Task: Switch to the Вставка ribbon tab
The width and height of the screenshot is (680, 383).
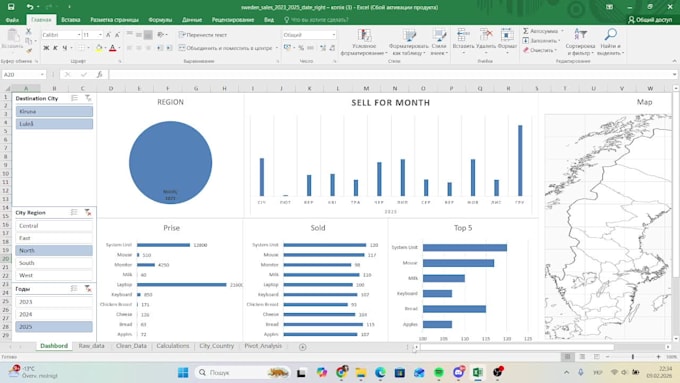Action: coord(71,20)
